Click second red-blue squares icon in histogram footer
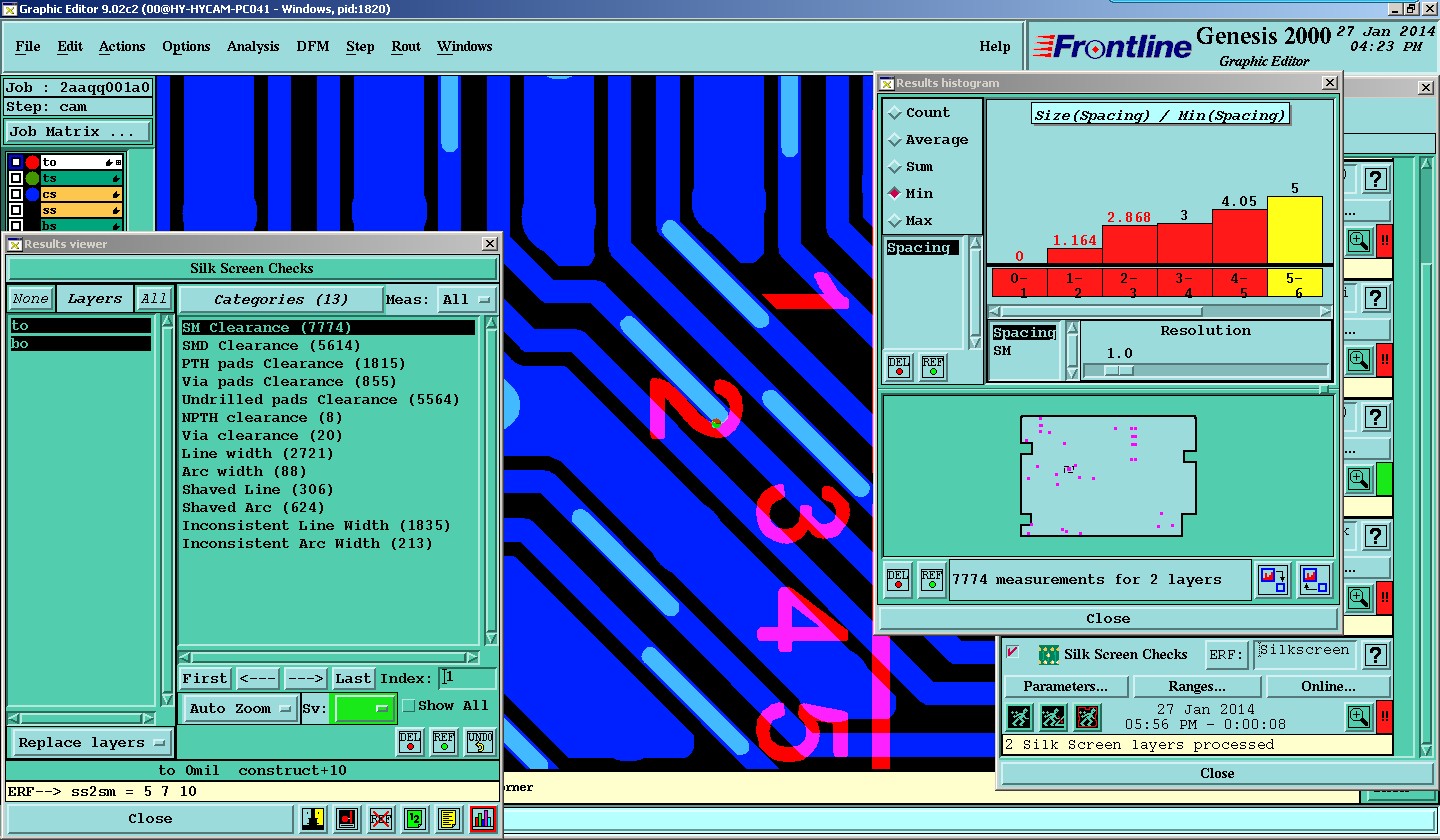1440x840 pixels. [1314, 580]
